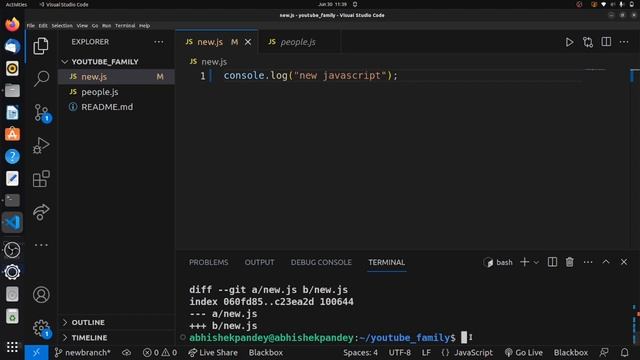
Task: Split the editor to the right
Action: click(x=606, y=42)
